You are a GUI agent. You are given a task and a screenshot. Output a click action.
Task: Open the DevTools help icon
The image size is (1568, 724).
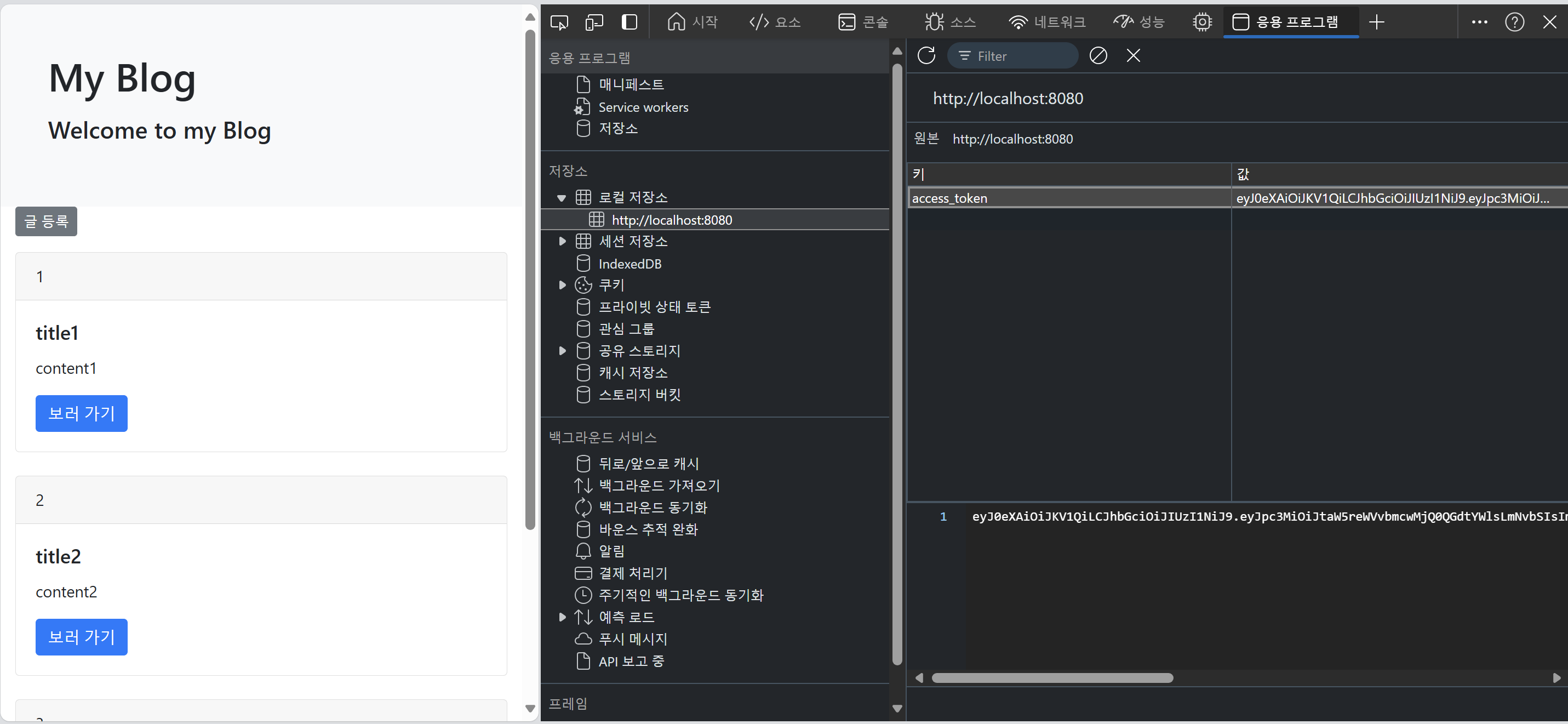point(1514,22)
